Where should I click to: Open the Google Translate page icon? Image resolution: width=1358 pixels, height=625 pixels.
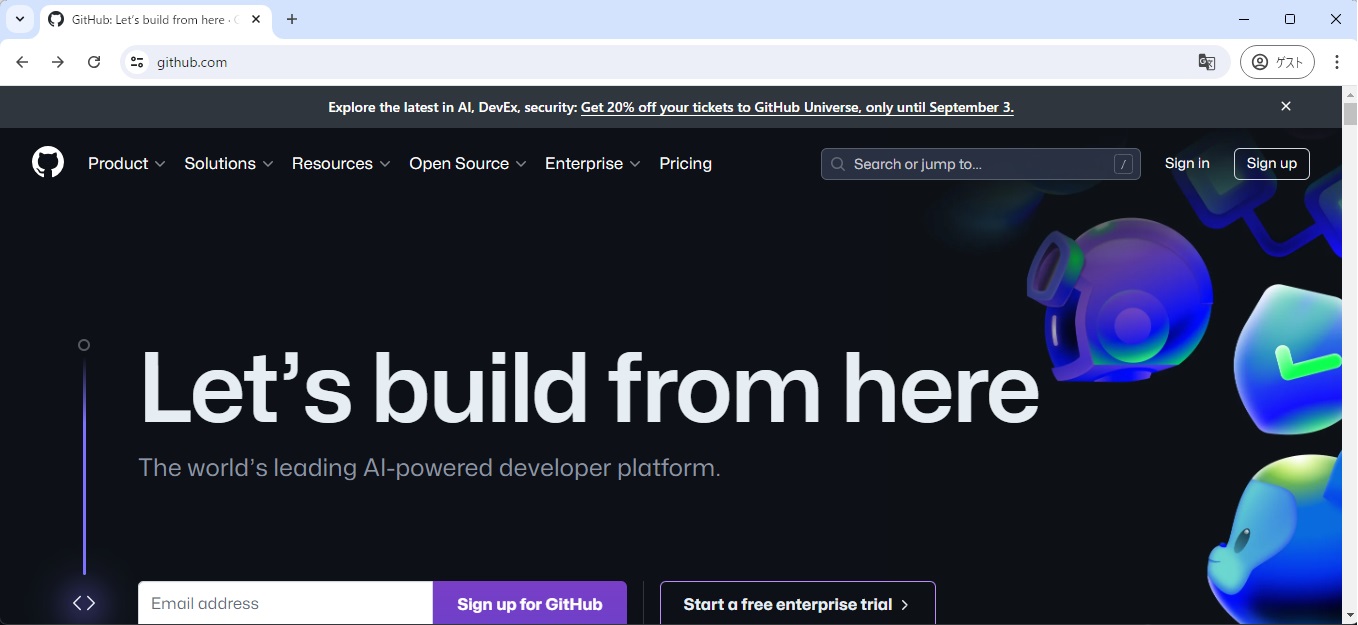point(1207,62)
